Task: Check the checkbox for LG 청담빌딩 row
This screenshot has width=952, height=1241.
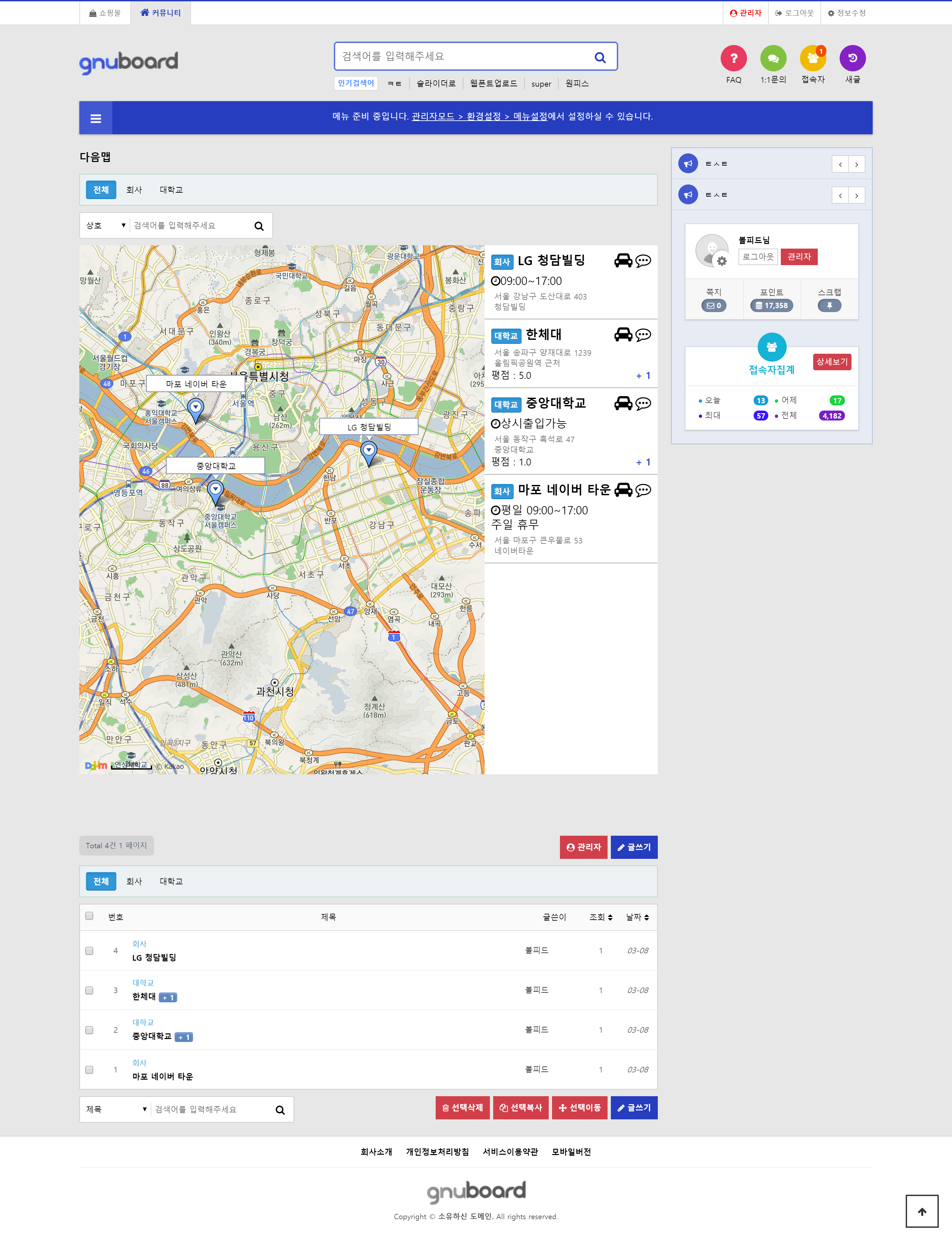Action: coord(89,951)
